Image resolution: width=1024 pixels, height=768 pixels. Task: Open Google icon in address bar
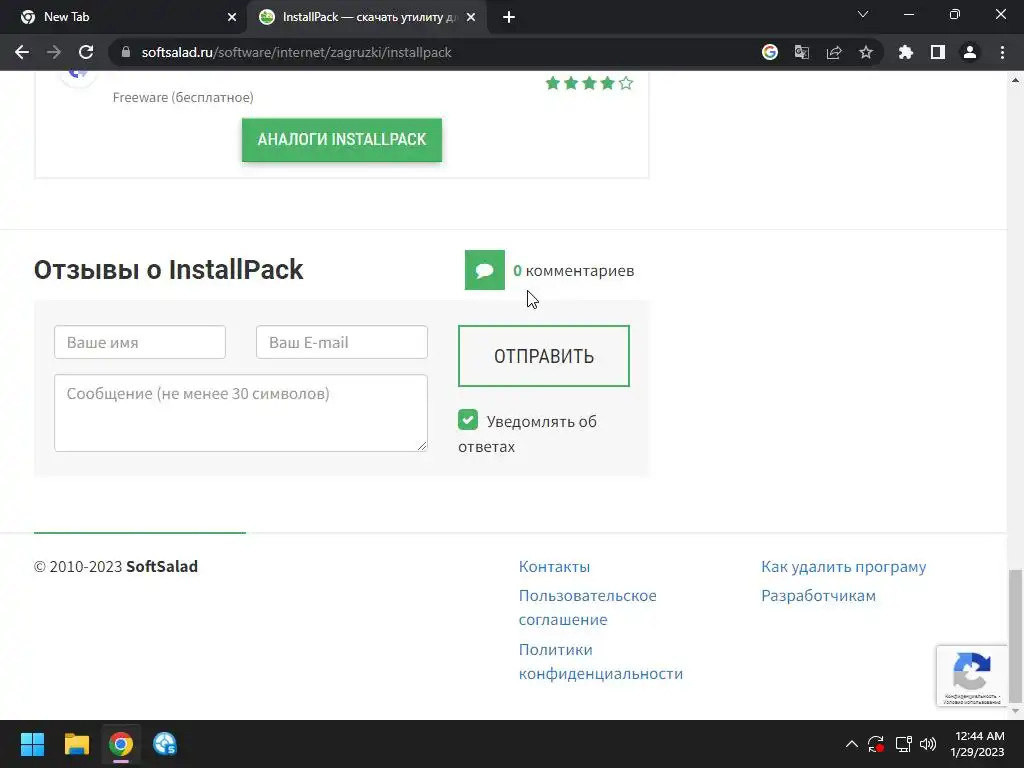(770, 52)
